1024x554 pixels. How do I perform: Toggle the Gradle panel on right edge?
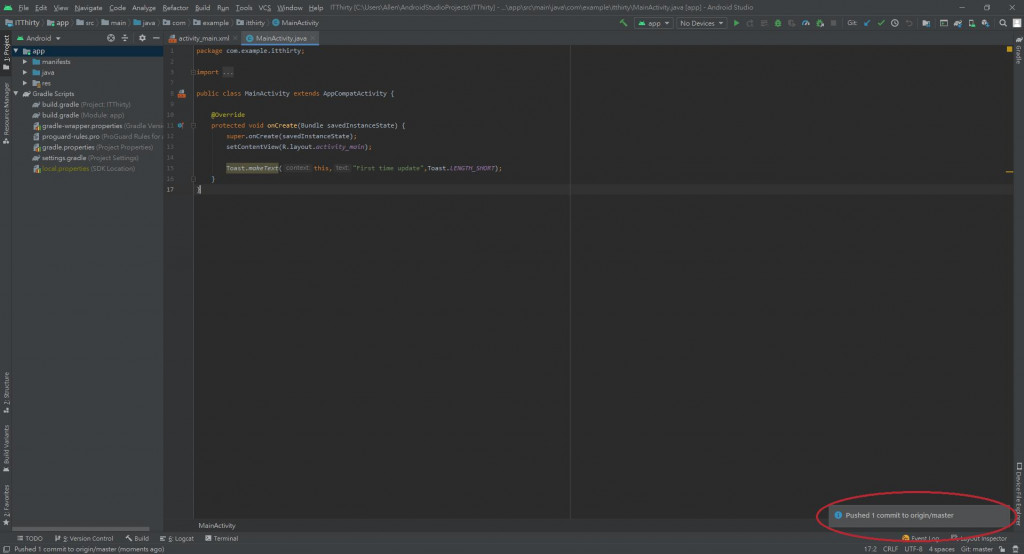[x=1018, y=50]
